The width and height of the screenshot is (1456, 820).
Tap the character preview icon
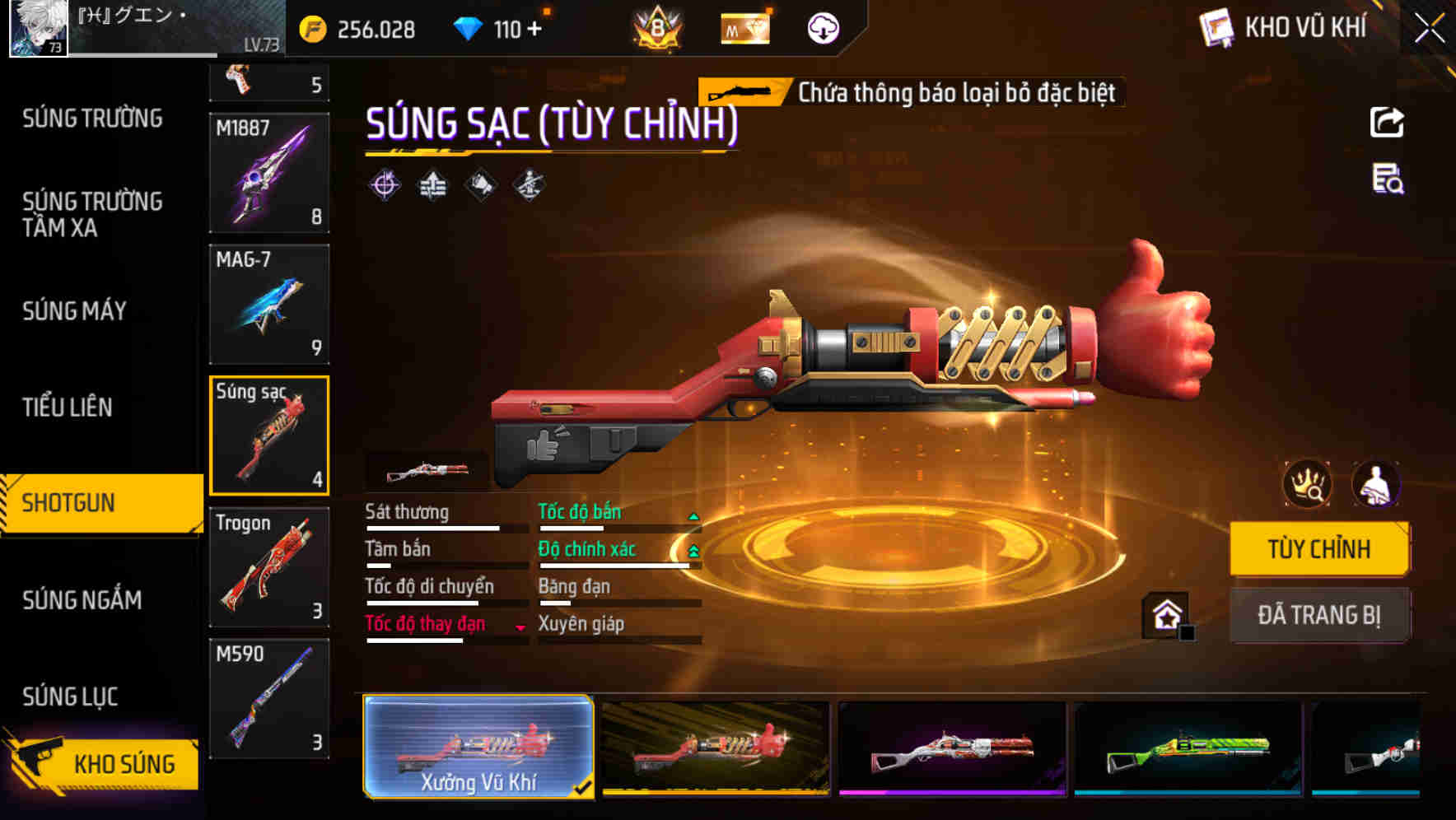click(1375, 484)
